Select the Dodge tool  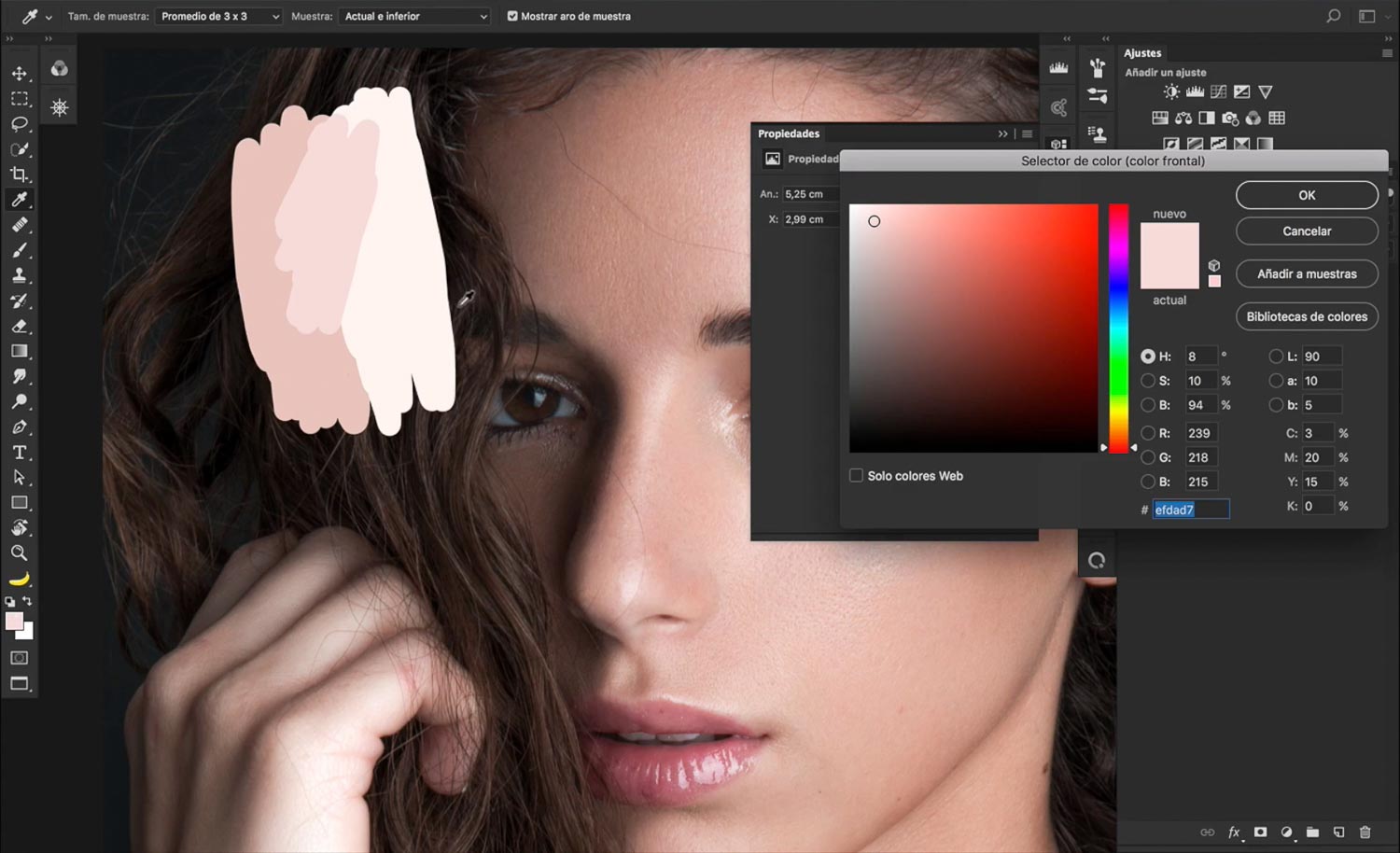pyautogui.click(x=20, y=401)
